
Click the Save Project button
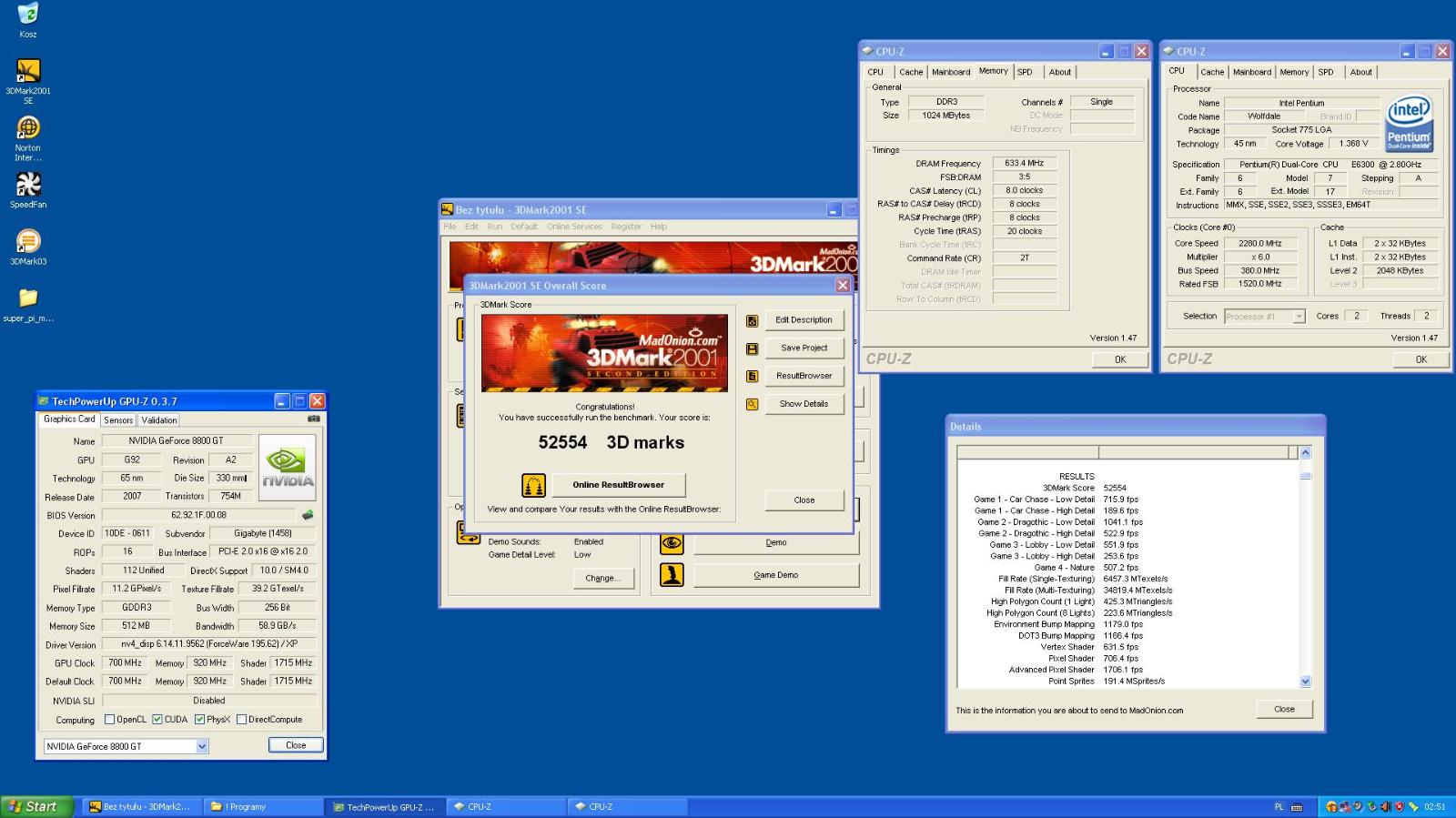click(804, 348)
